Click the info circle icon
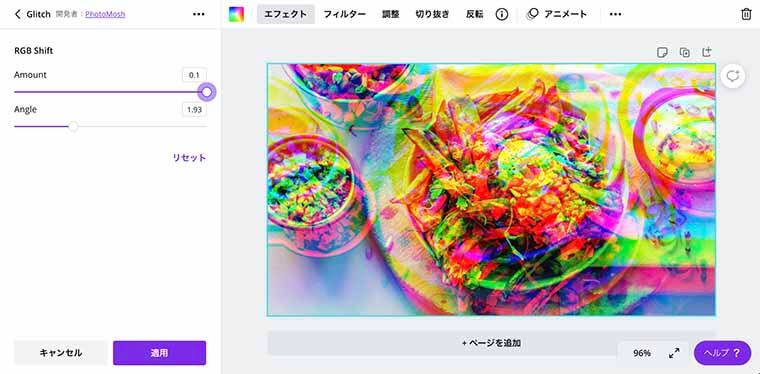Viewport: 760px width, 374px height. (x=502, y=14)
